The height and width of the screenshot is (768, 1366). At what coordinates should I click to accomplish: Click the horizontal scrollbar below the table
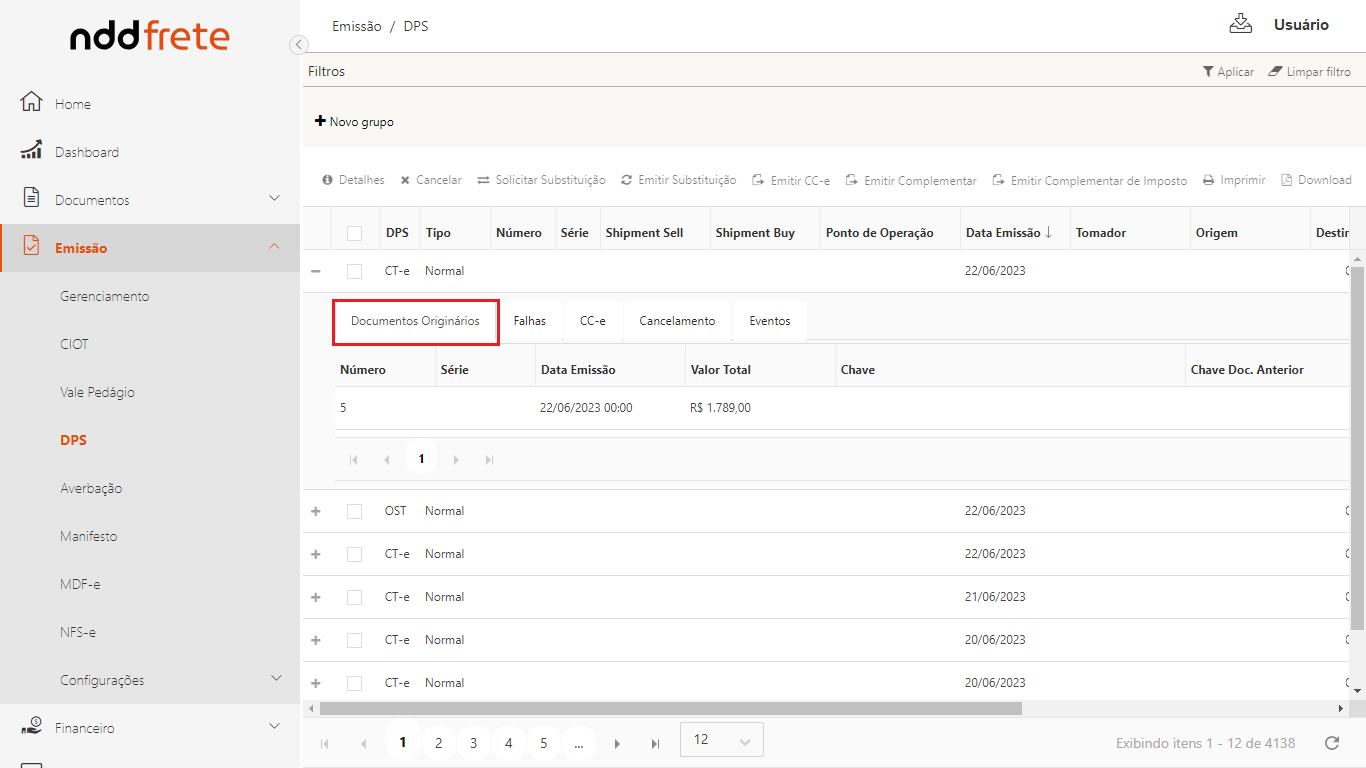(670, 708)
